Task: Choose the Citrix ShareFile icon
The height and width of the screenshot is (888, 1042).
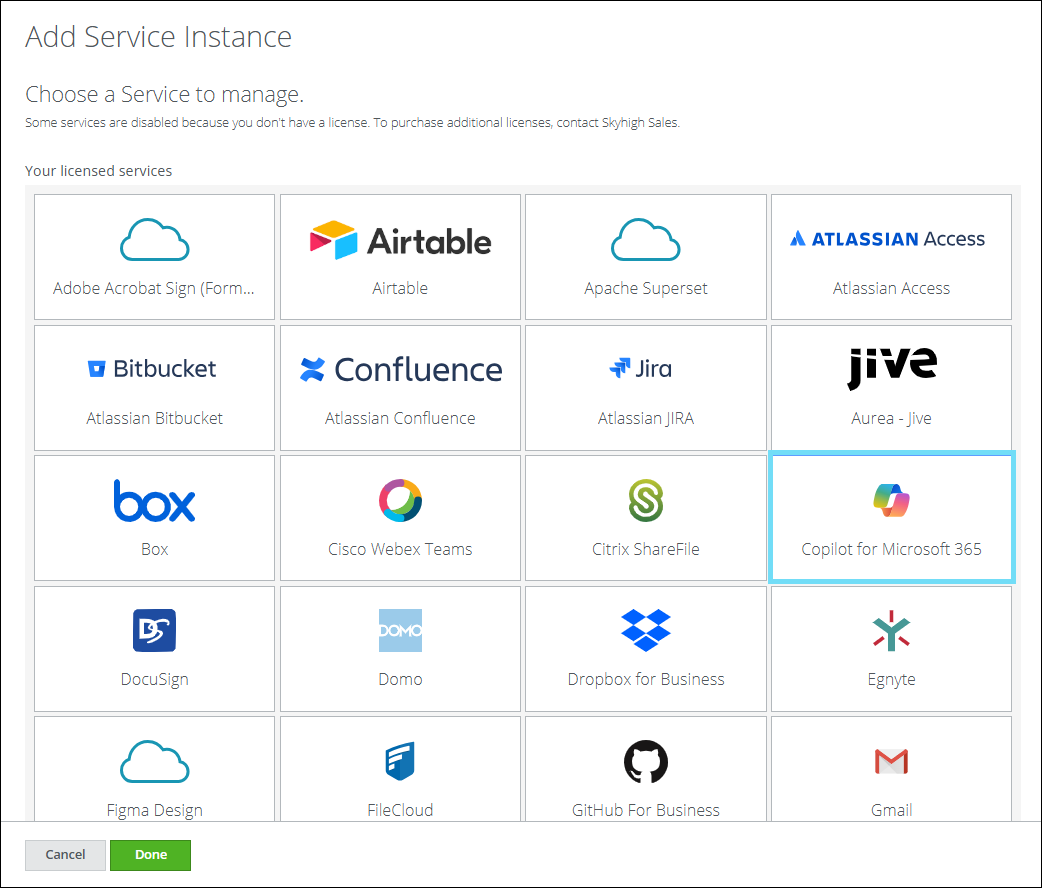Action: pyautogui.click(x=645, y=500)
